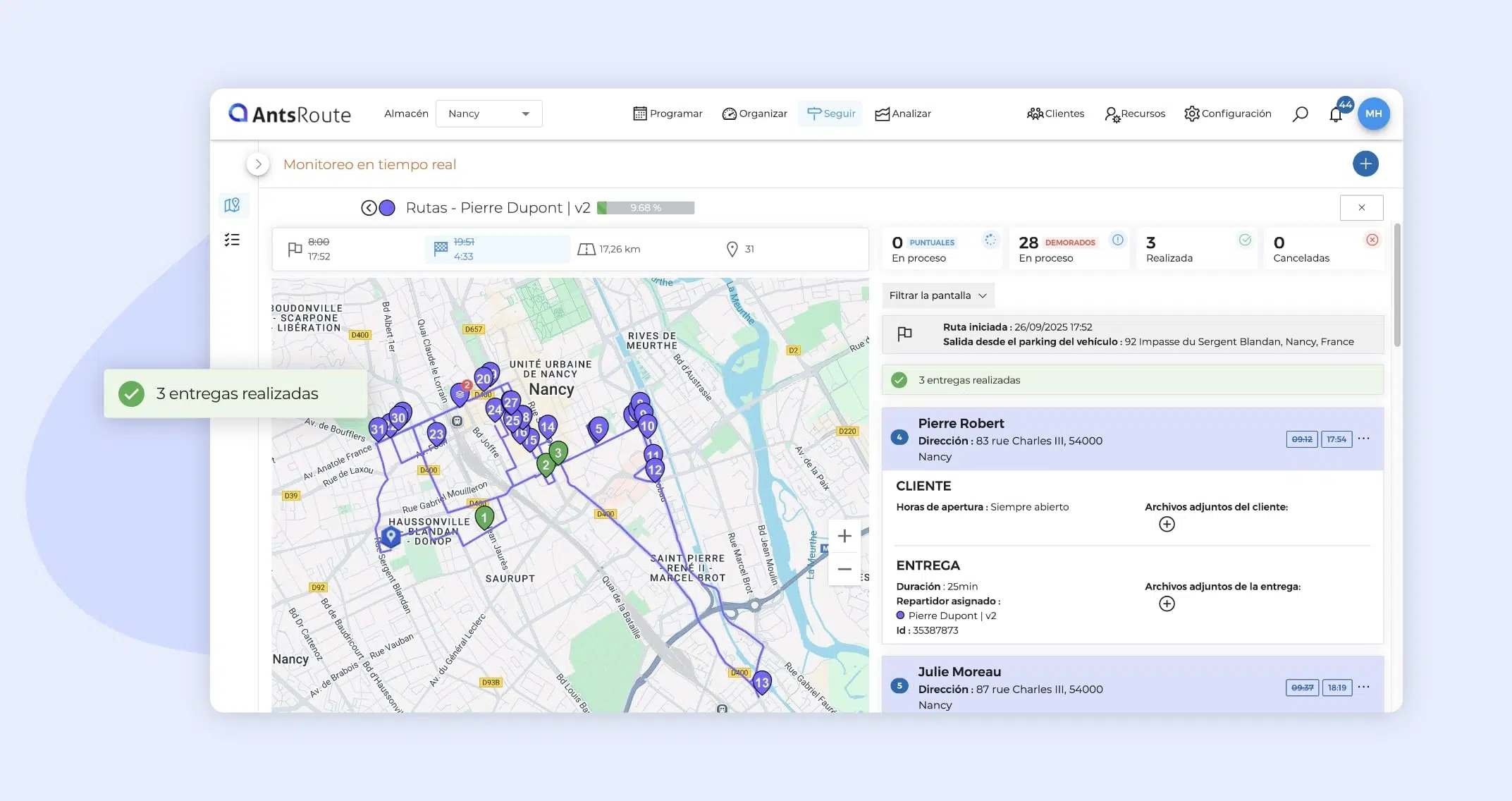Image resolution: width=1512 pixels, height=801 pixels.
Task: Open the notifications bell icon
Action: point(1336,114)
